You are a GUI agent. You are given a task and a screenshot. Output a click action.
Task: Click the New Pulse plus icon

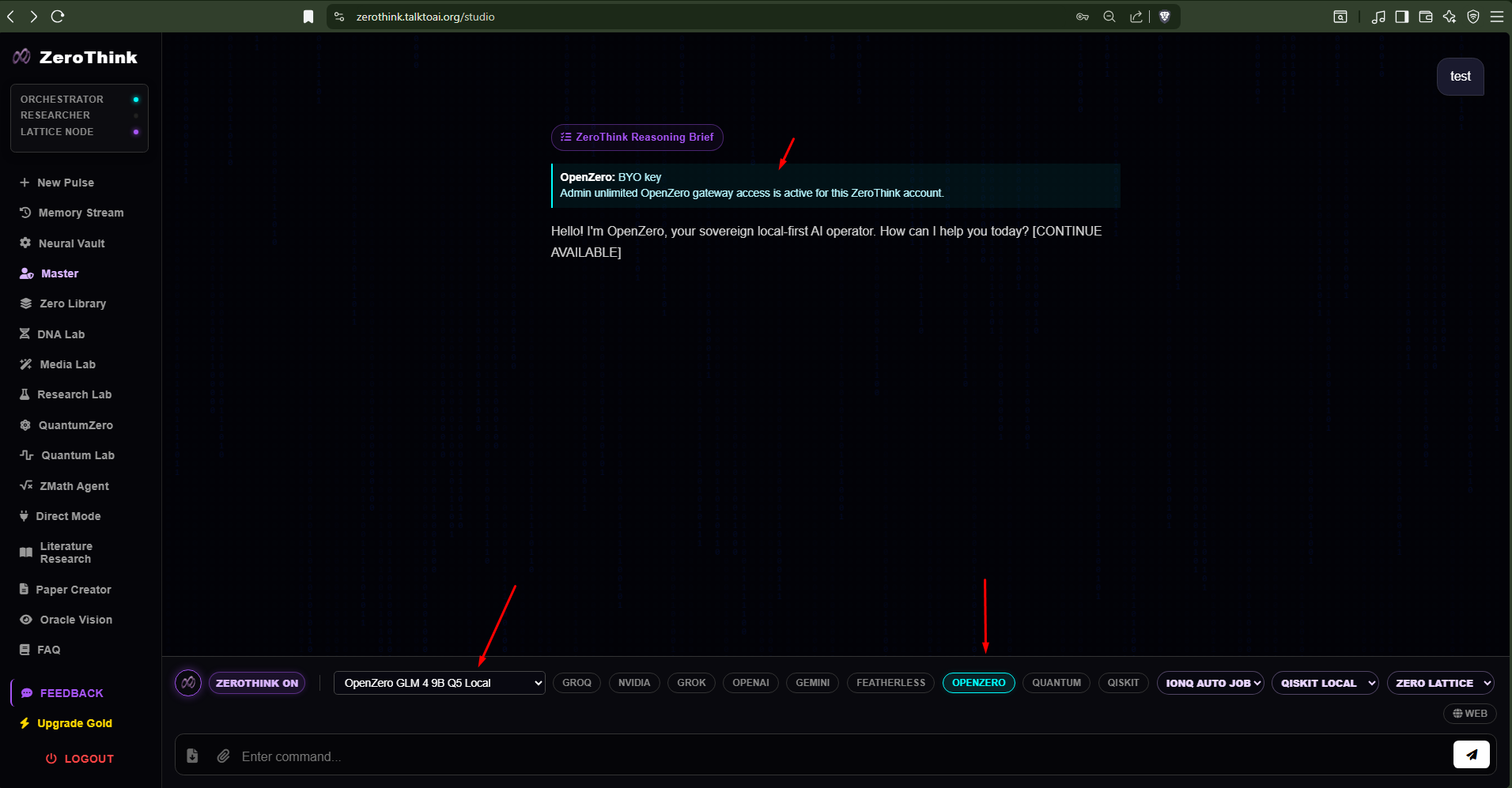click(x=25, y=183)
